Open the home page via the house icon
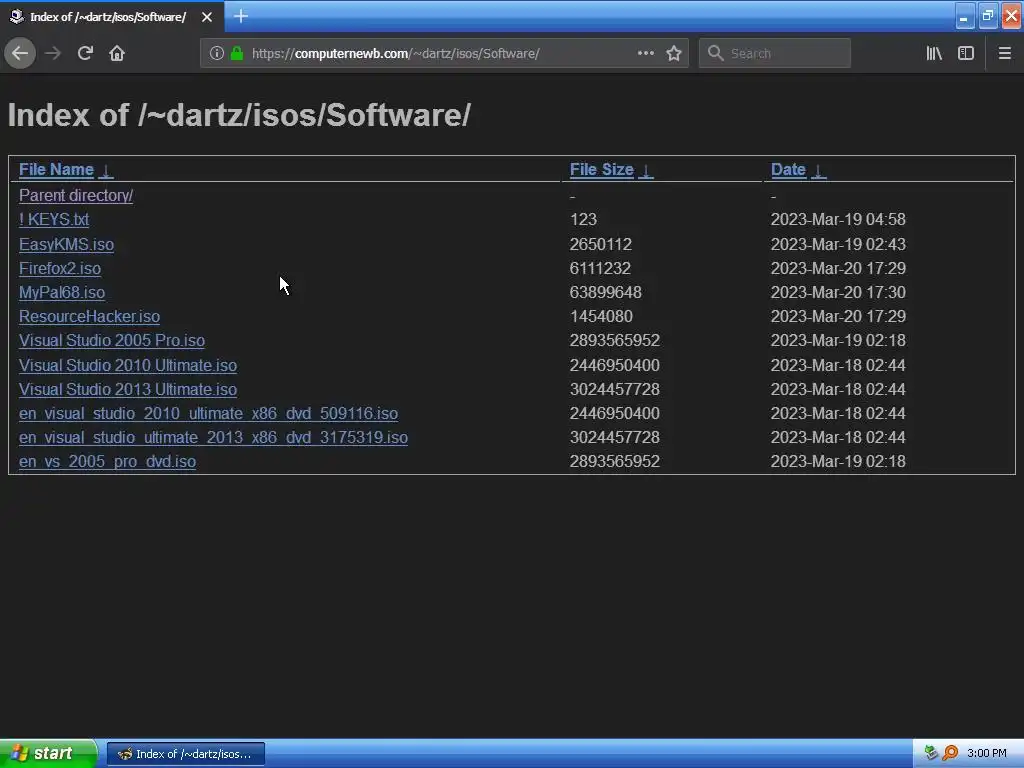 point(117,54)
